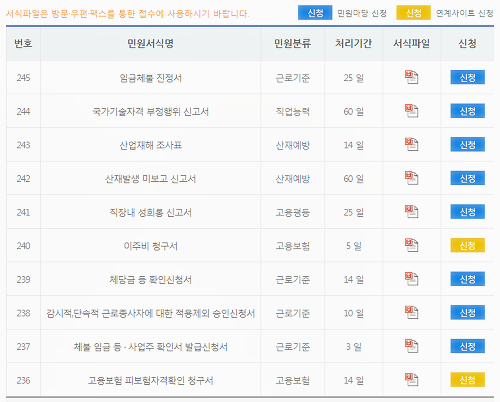The width and height of the screenshot is (500, 402).
Task: Click the orange notice about 서식파일 usage
Action: 127,14
